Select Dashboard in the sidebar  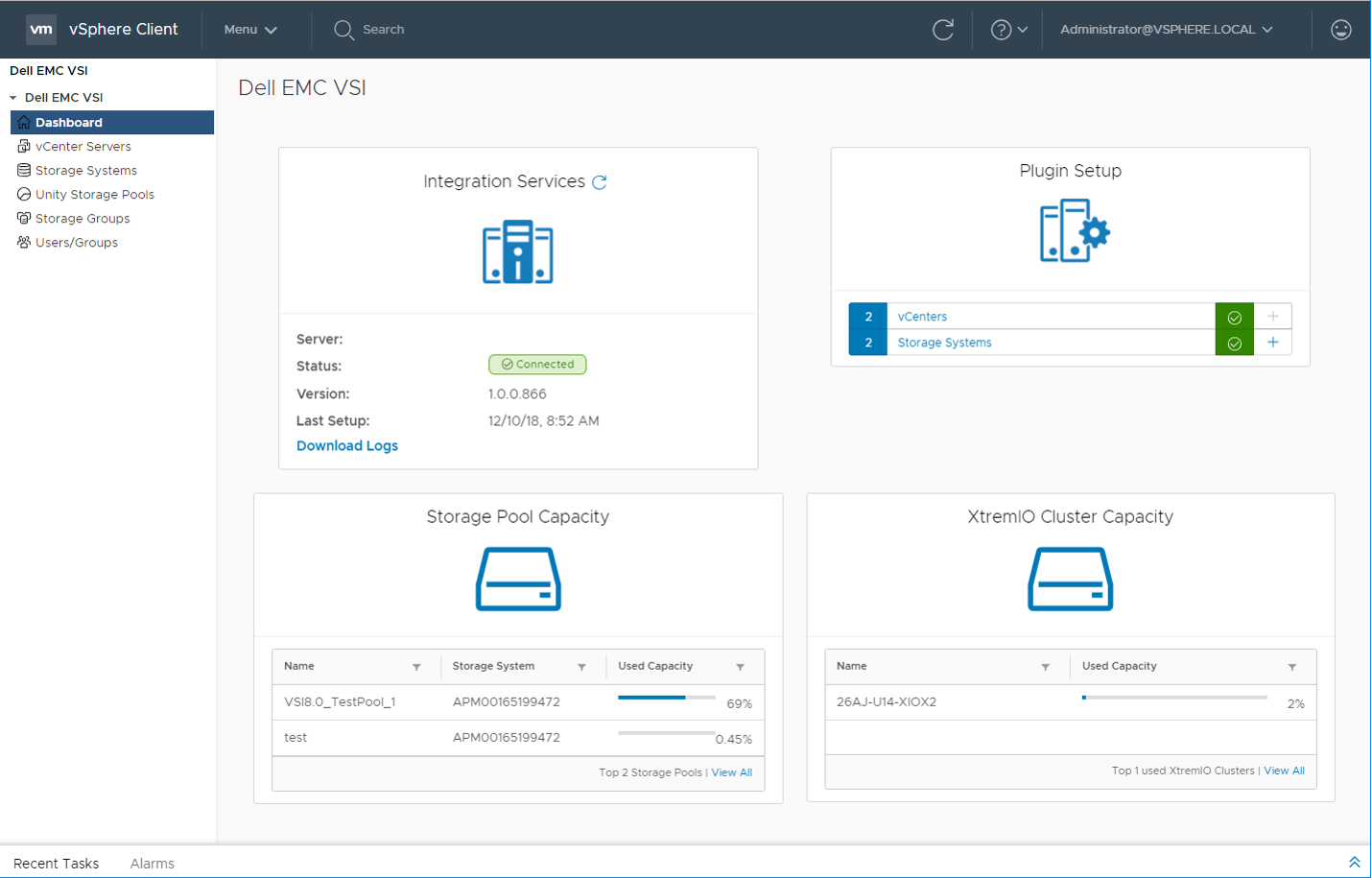click(x=112, y=123)
